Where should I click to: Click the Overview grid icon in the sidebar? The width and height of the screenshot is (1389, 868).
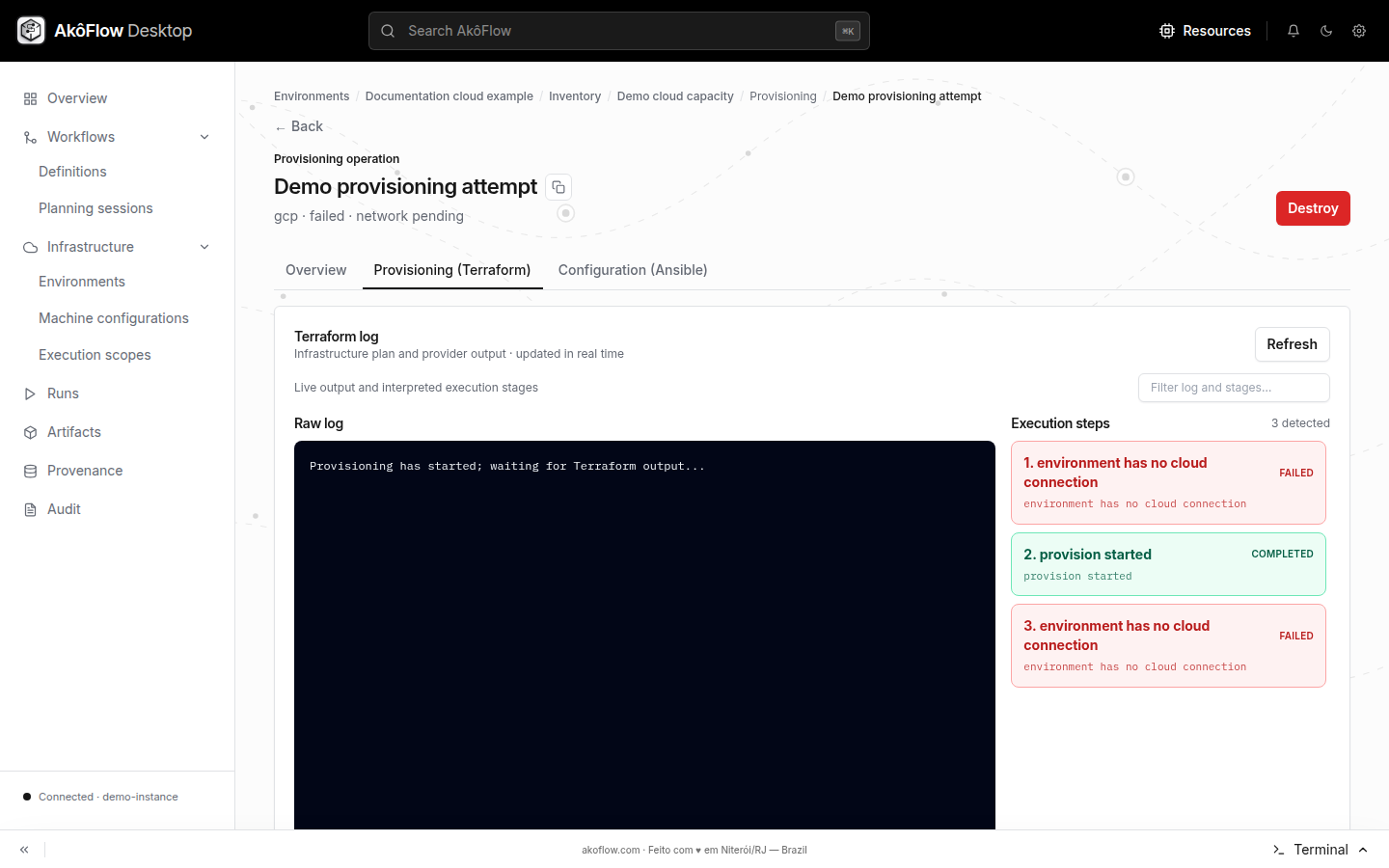tap(30, 98)
